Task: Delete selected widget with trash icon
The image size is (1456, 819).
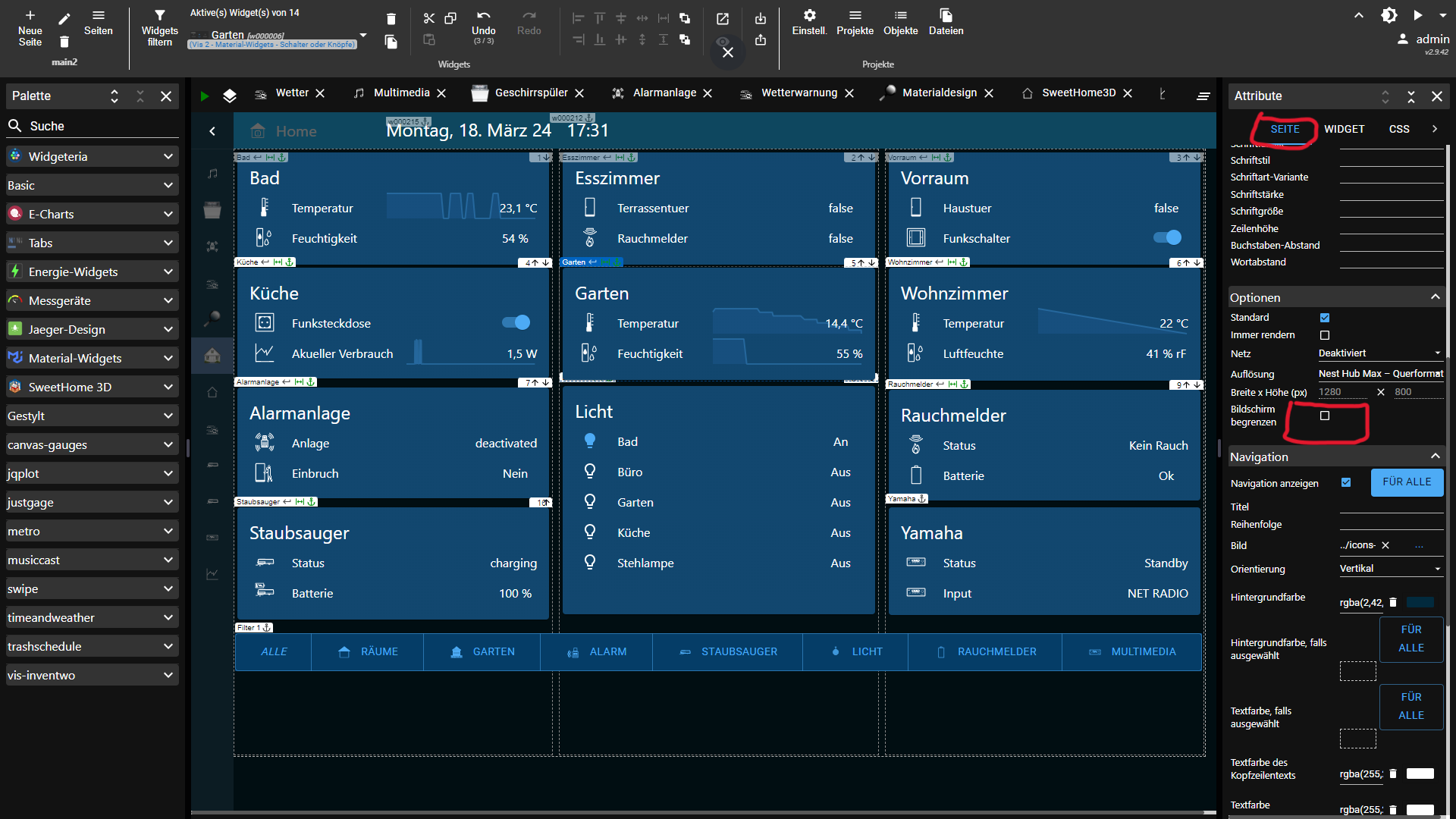Action: click(391, 19)
